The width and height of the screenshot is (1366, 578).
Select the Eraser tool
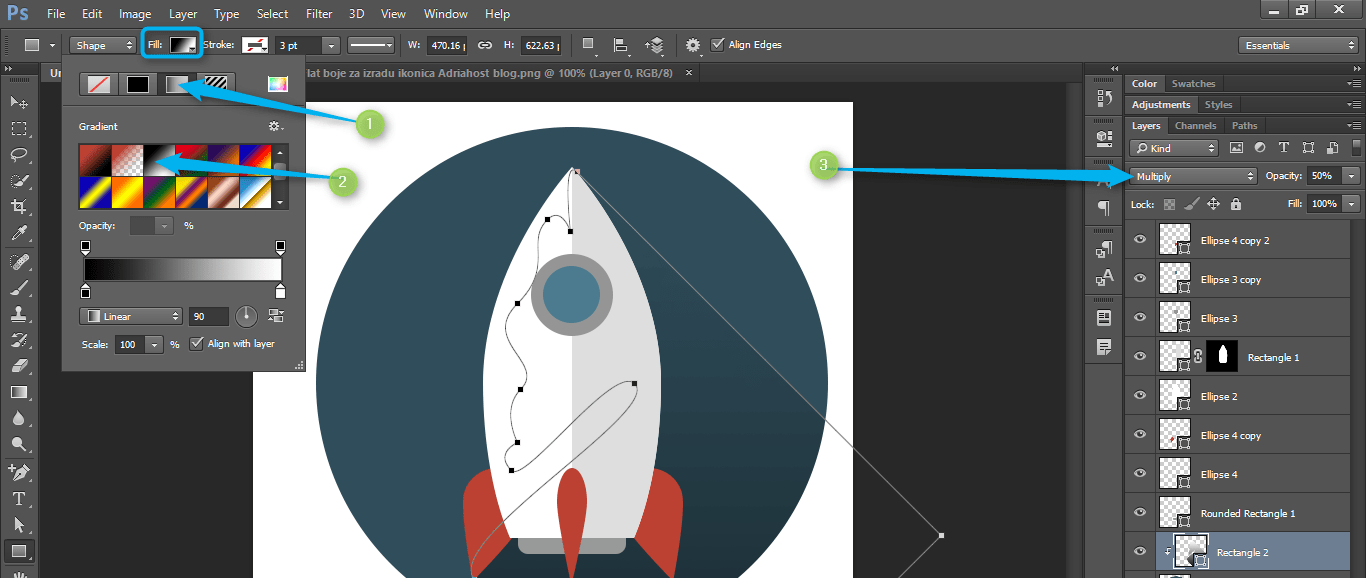click(x=18, y=366)
